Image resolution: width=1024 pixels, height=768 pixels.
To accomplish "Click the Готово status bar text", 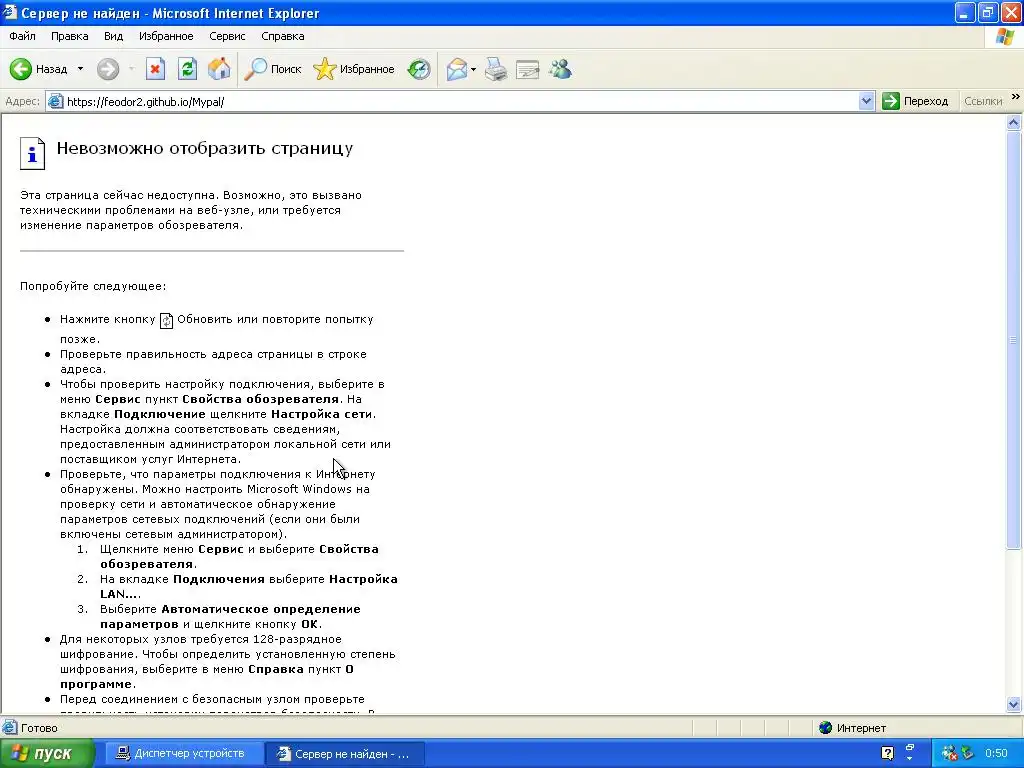I will click(x=39, y=728).
